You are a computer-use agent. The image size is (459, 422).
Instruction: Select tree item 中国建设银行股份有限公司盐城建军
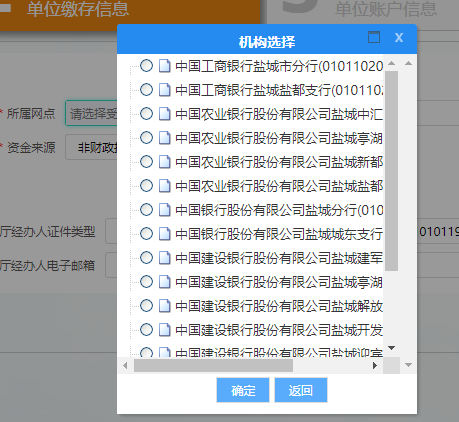coord(279,258)
